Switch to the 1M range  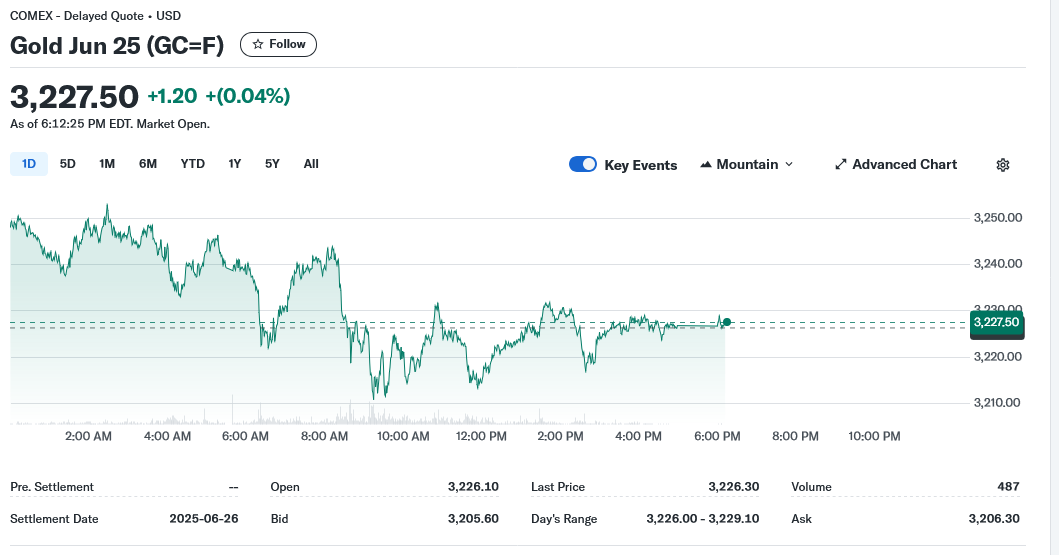pyautogui.click(x=107, y=164)
